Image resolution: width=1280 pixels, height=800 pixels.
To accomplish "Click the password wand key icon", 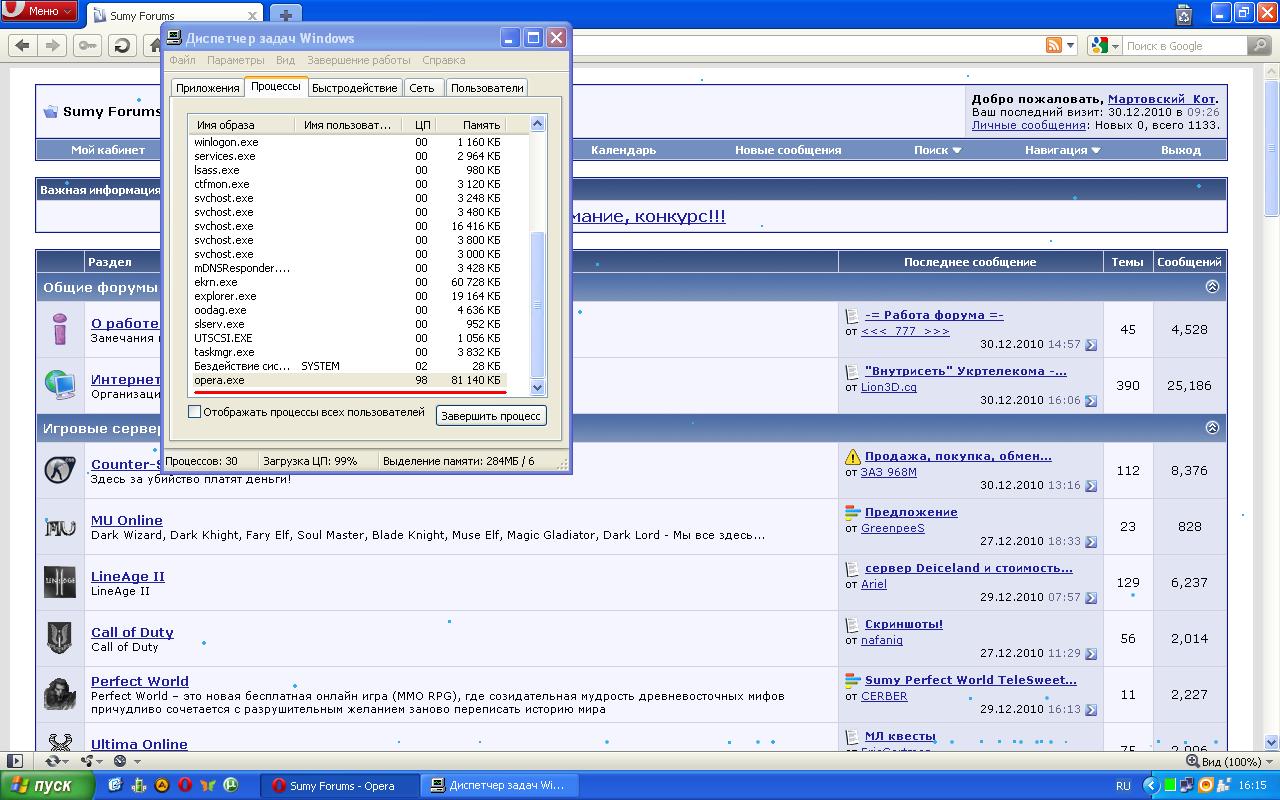I will [88, 46].
